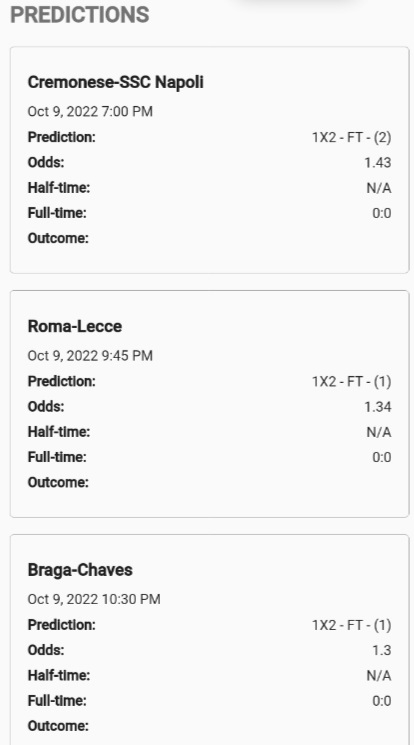Click the 1X2 - FT - (2) prediction value

(352, 137)
